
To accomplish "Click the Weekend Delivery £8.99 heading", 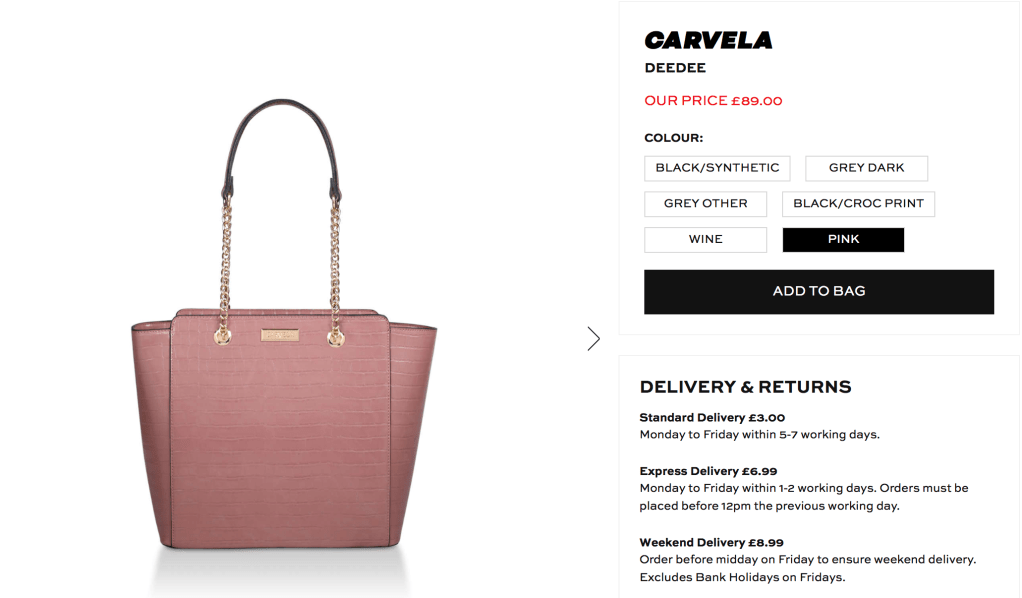I will 711,542.
